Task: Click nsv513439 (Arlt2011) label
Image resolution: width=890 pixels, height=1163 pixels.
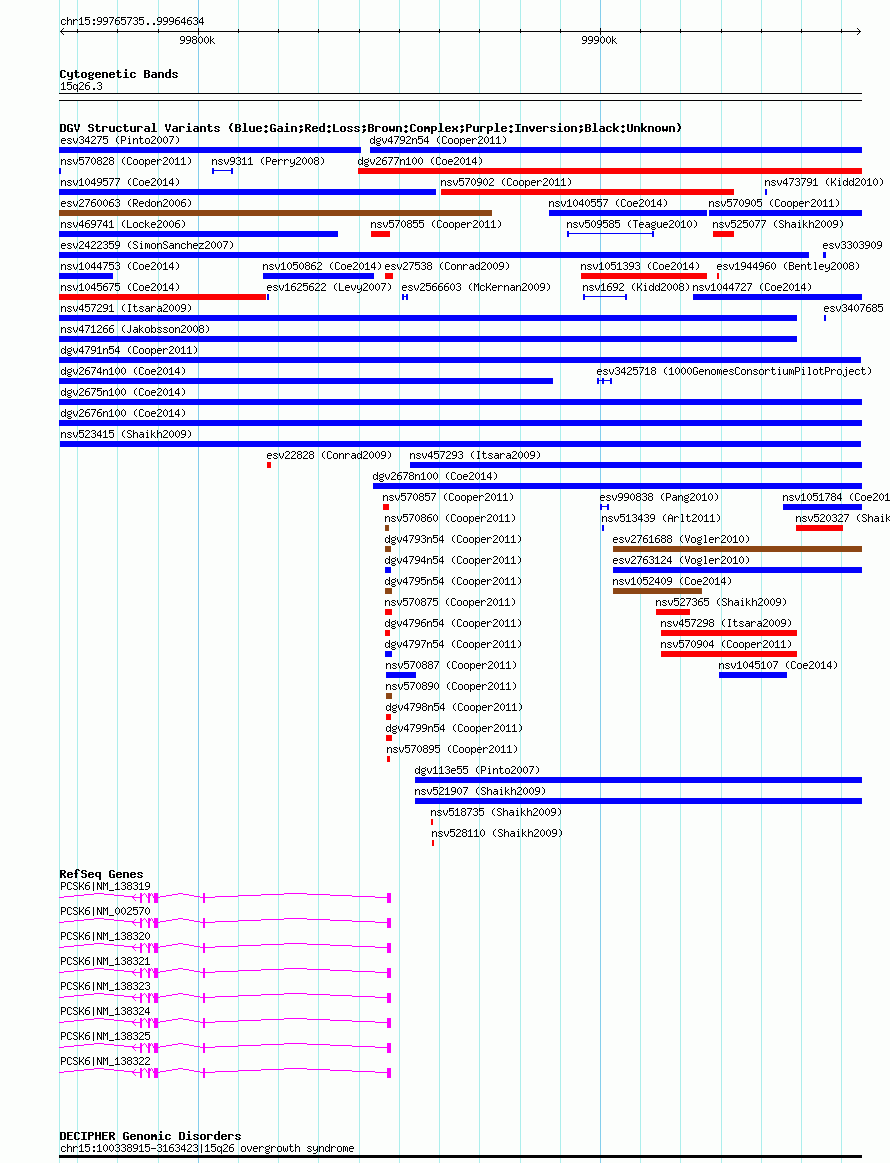Action: (661, 518)
